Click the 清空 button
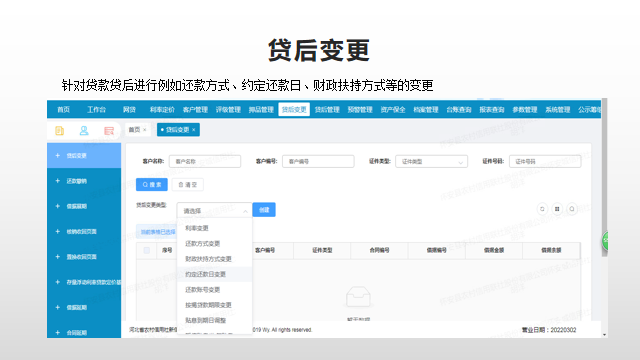This screenshot has width=640, height=360. point(188,184)
